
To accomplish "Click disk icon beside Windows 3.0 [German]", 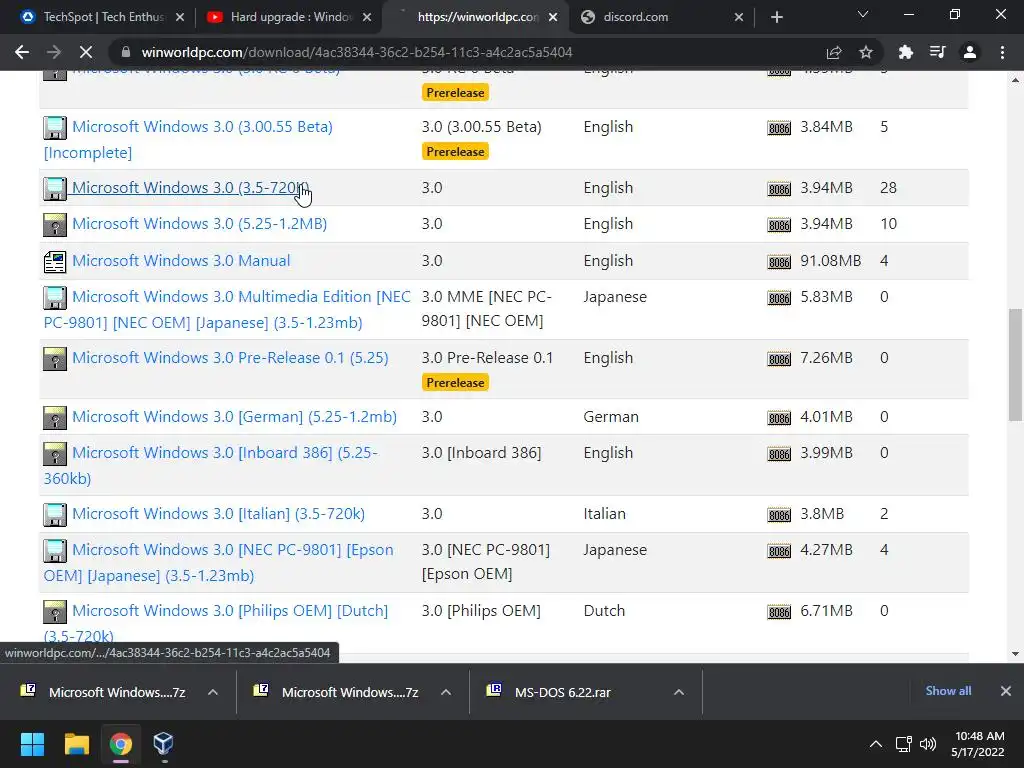I will pyautogui.click(x=55, y=418).
